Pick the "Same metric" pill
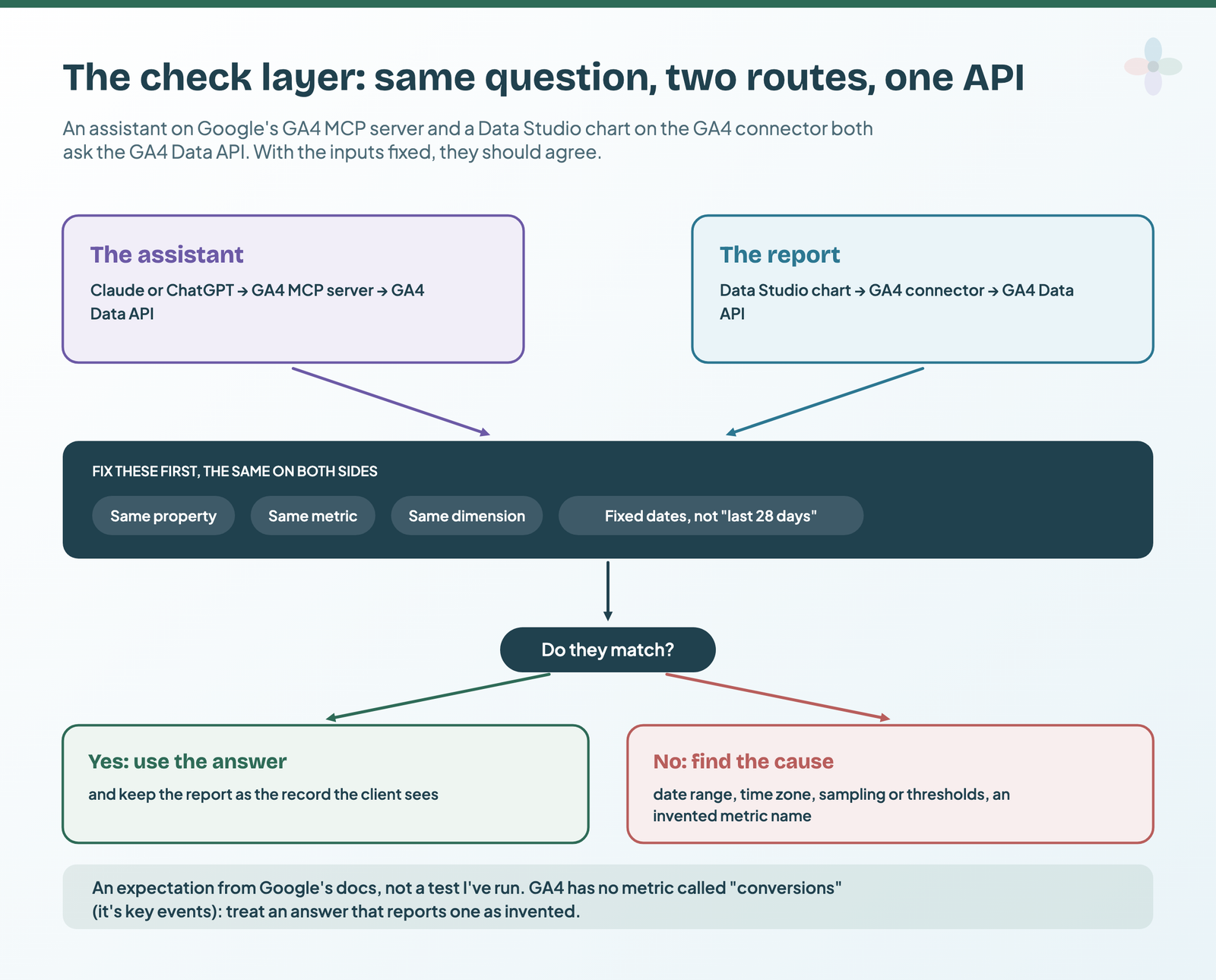Viewport: 1216px width, 980px height. pos(312,516)
